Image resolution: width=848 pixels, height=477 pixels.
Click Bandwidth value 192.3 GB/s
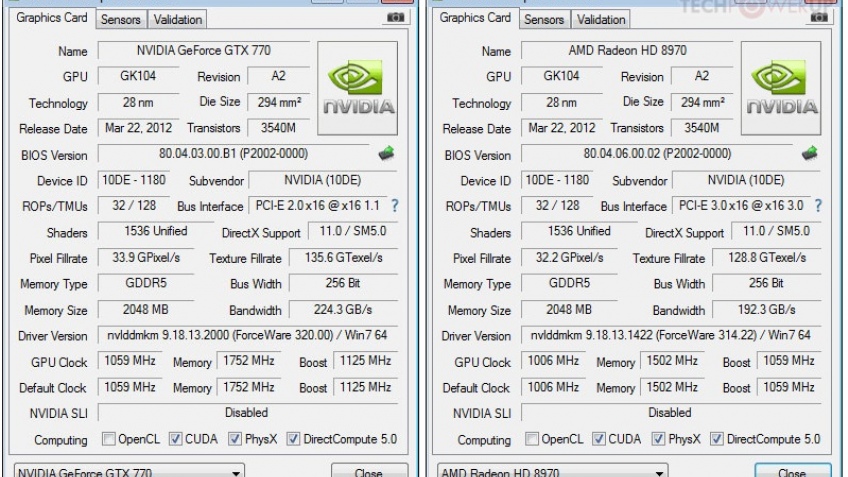click(x=767, y=309)
